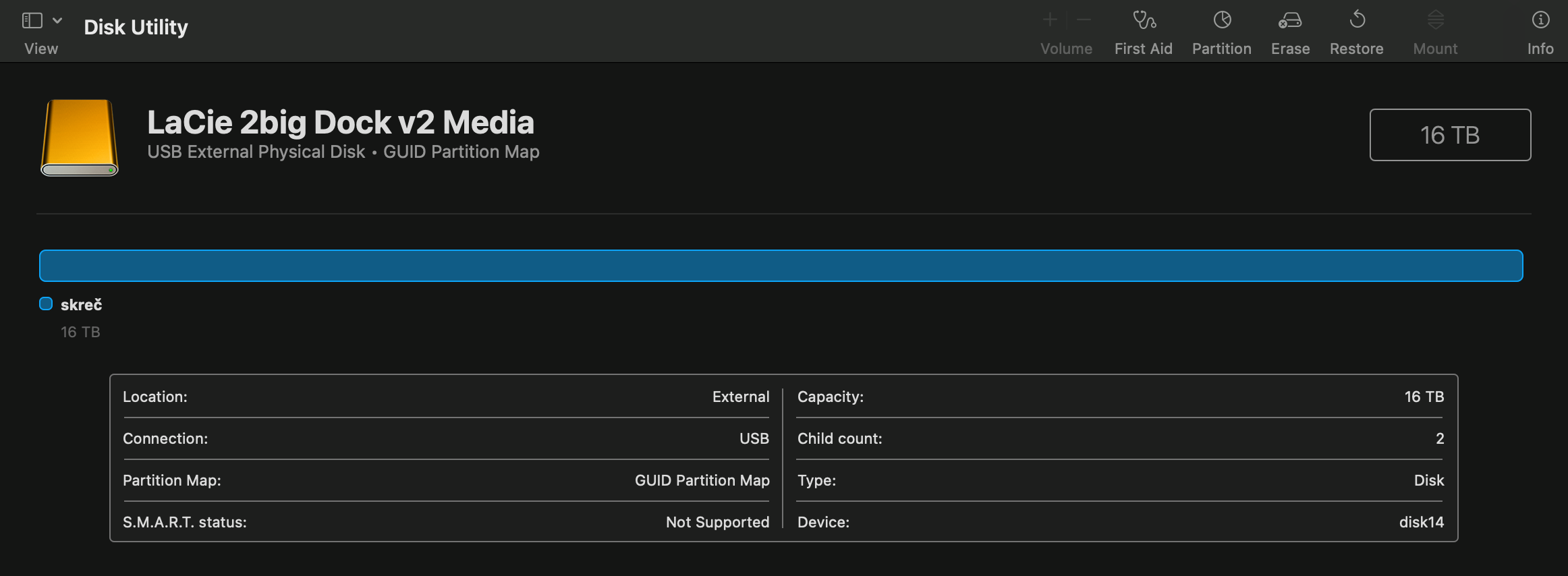This screenshot has height=576, width=1568.
Task: Click the Disk Utility window title
Action: [x=136, y=27]
